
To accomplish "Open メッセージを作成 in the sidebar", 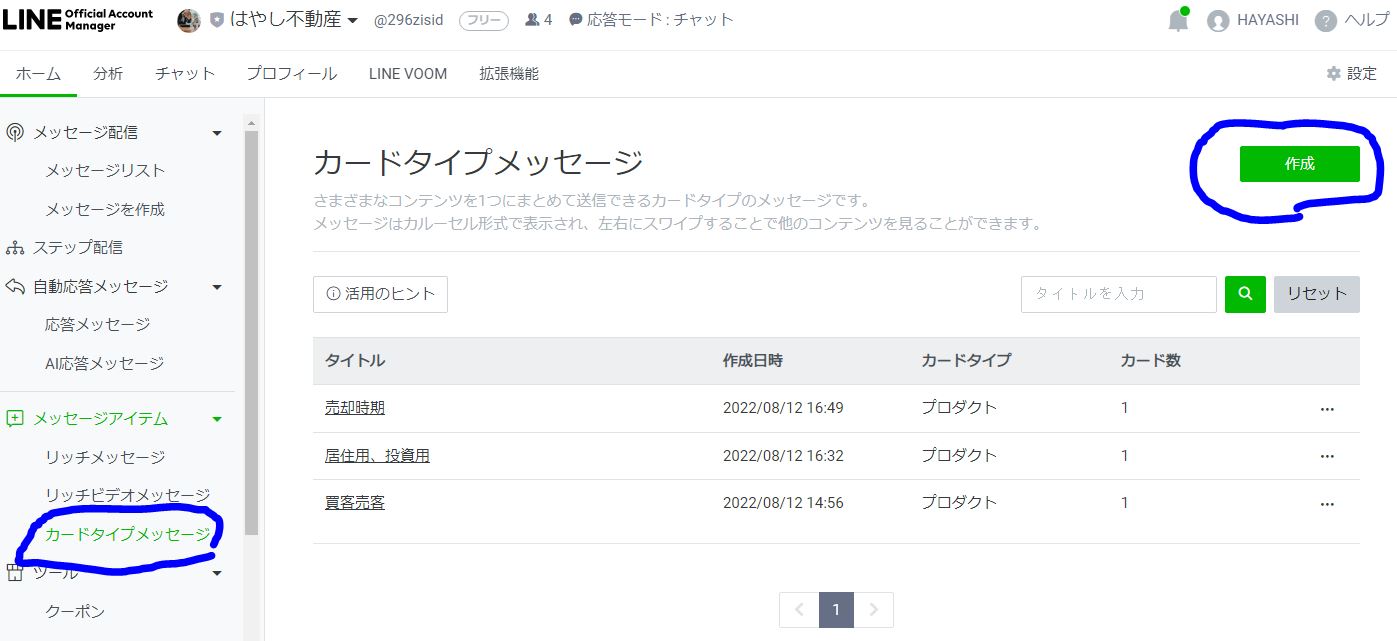I will click(x=105, y=209).
